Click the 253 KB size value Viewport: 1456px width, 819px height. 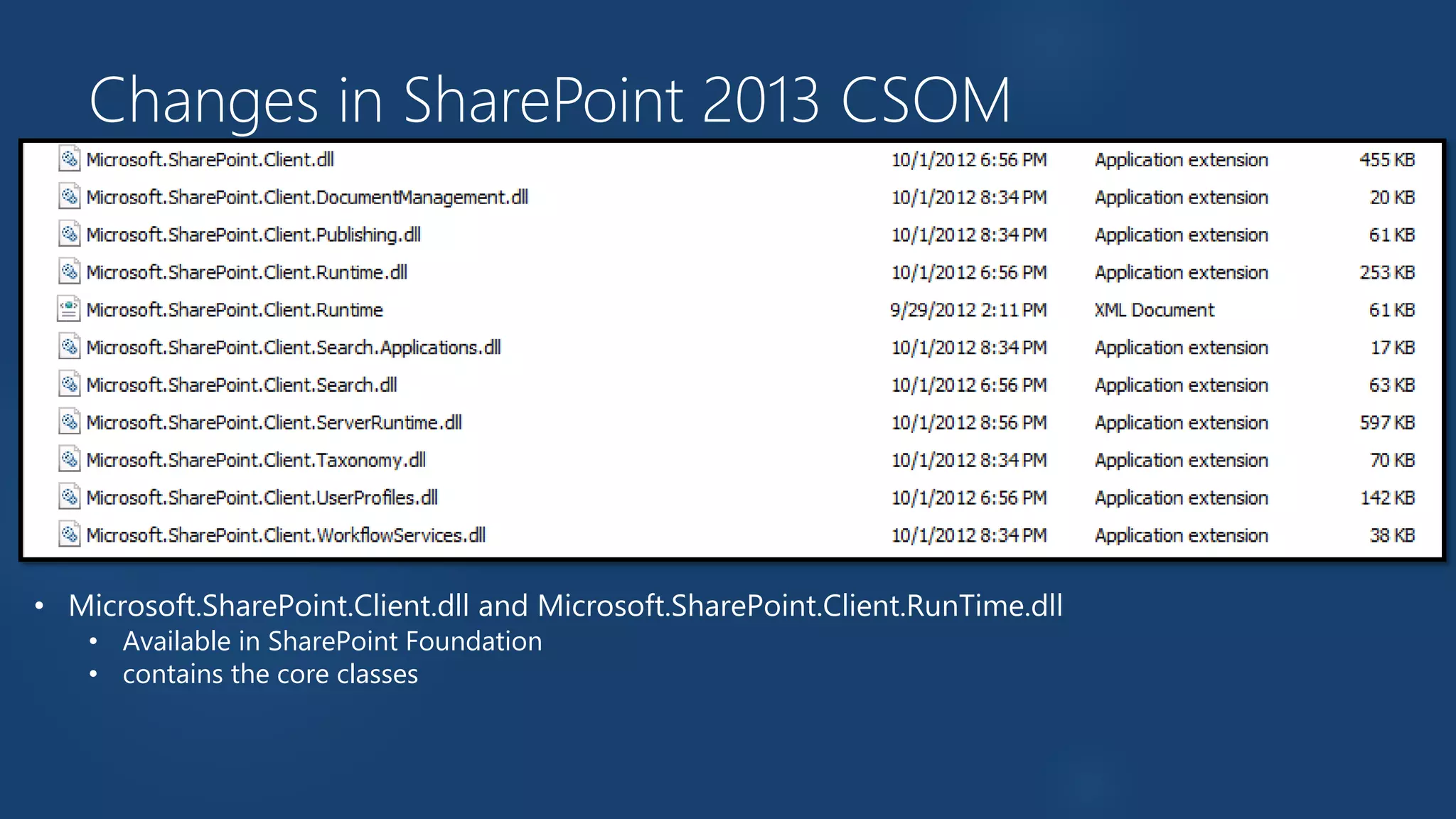point(1387,272)
